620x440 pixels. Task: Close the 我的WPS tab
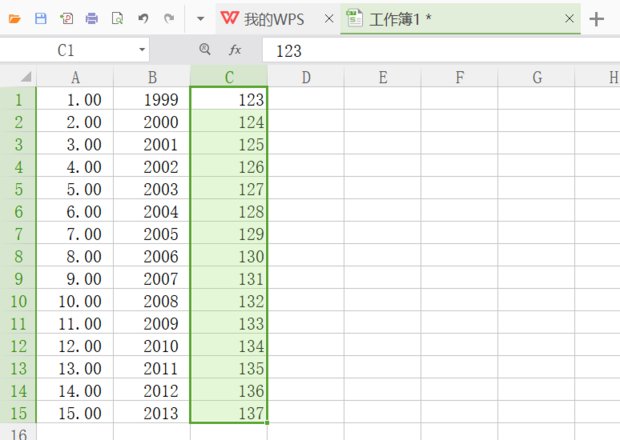pos(329,18)
